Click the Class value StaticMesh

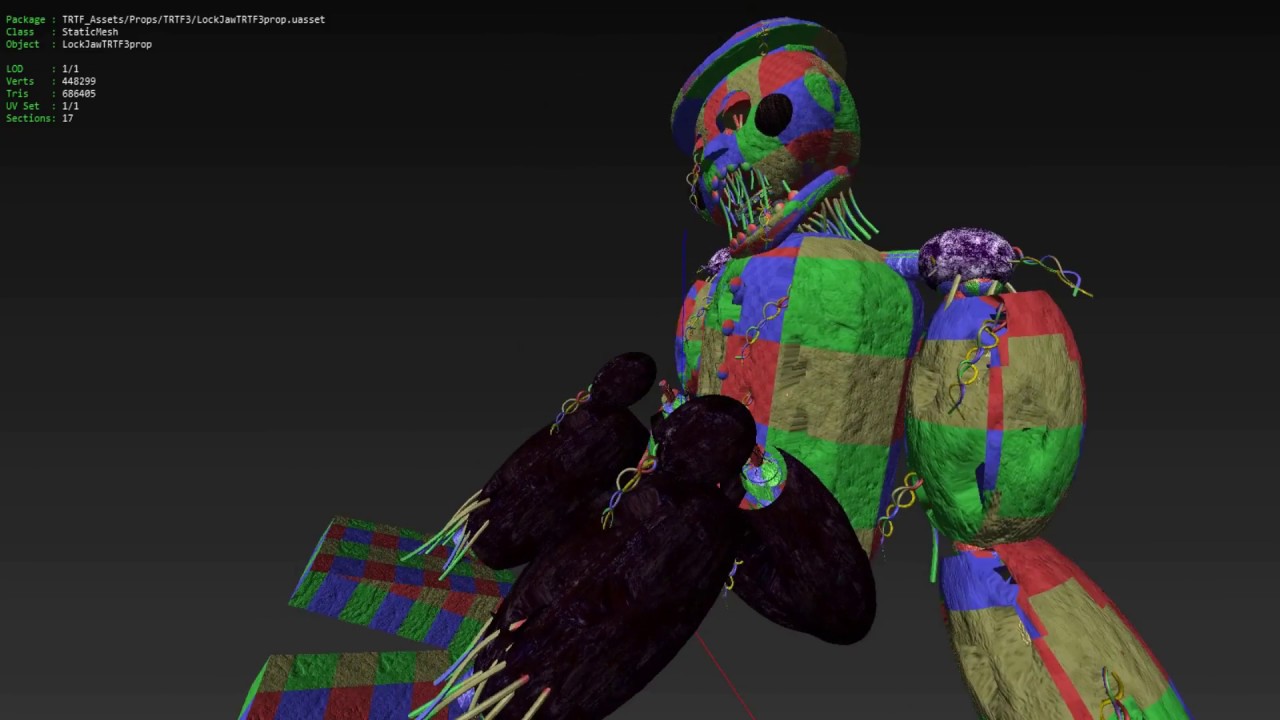90,32
